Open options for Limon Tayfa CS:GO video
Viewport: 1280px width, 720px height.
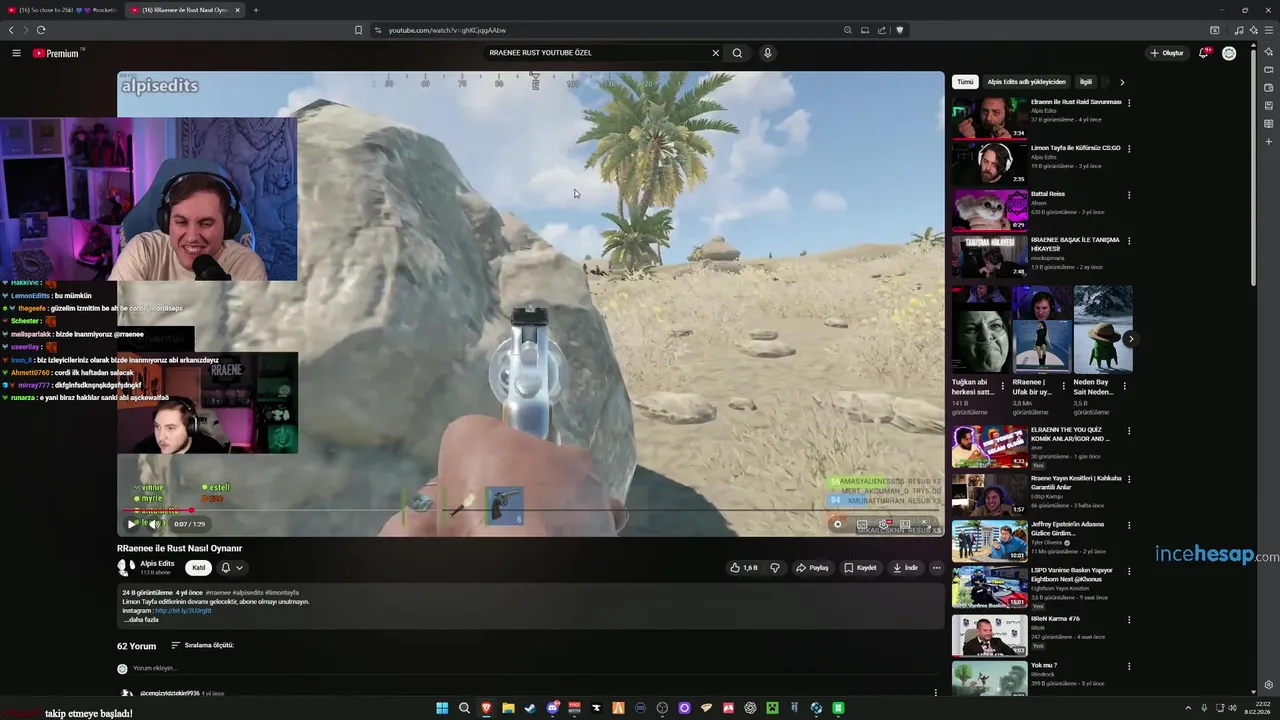[1129, 149]
